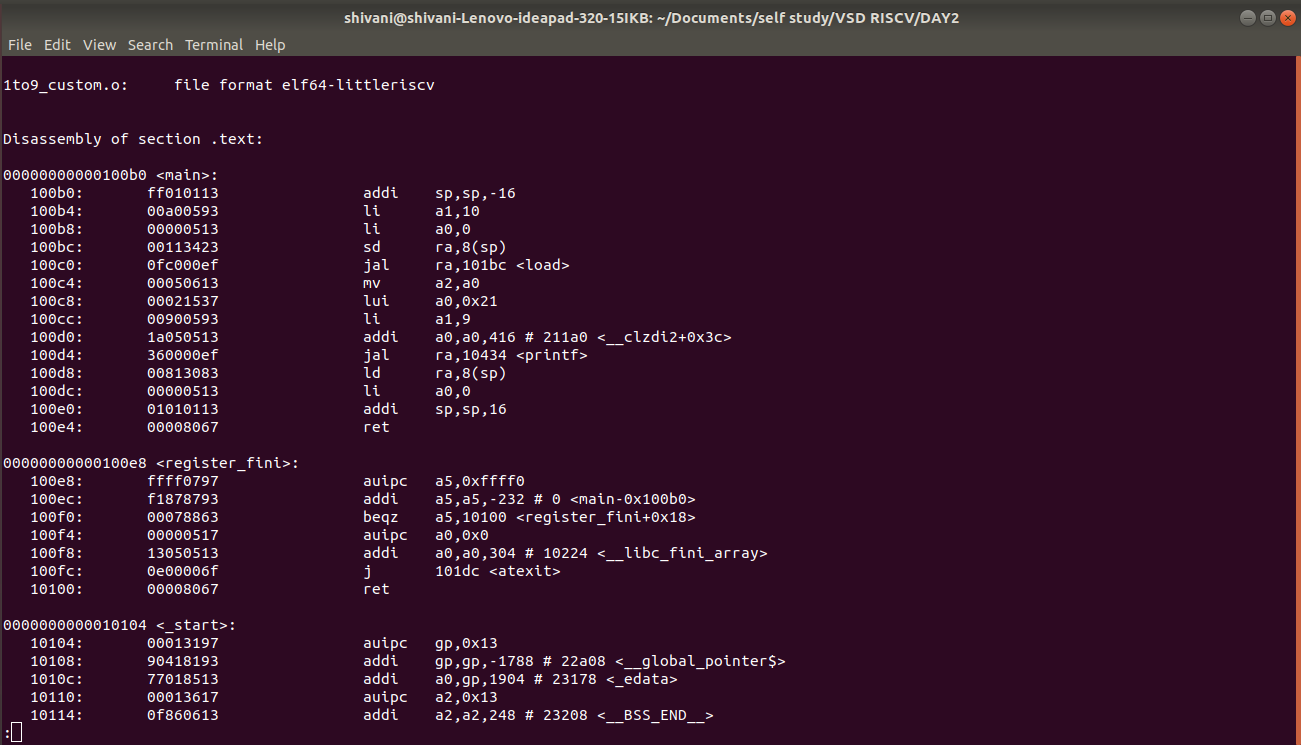Click the opcode 0f860613
The width and height of the screenshot is (1301, 745).
coord(182,715)
